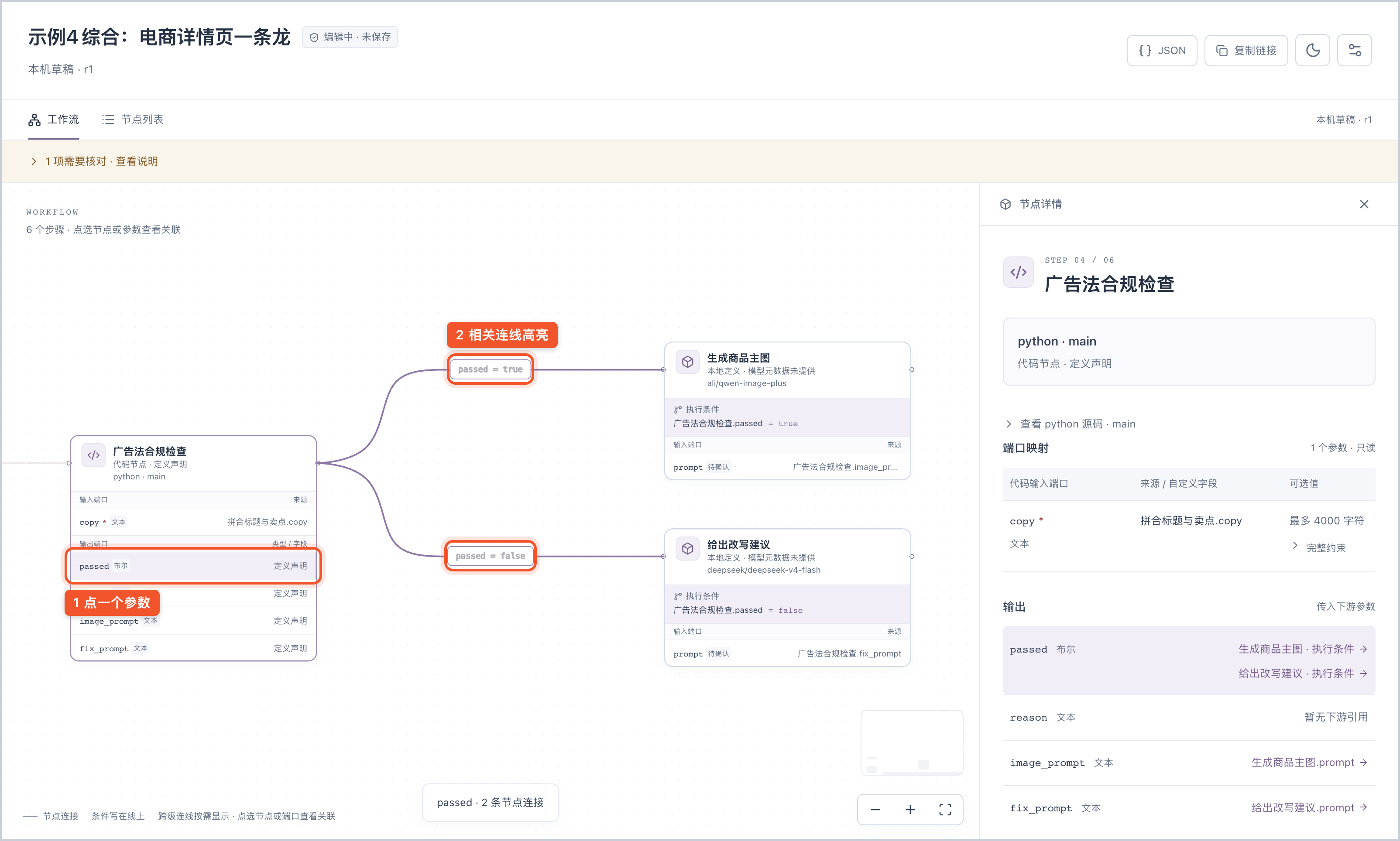
Task: Select the passed output port row
Action: pos(193,566)
